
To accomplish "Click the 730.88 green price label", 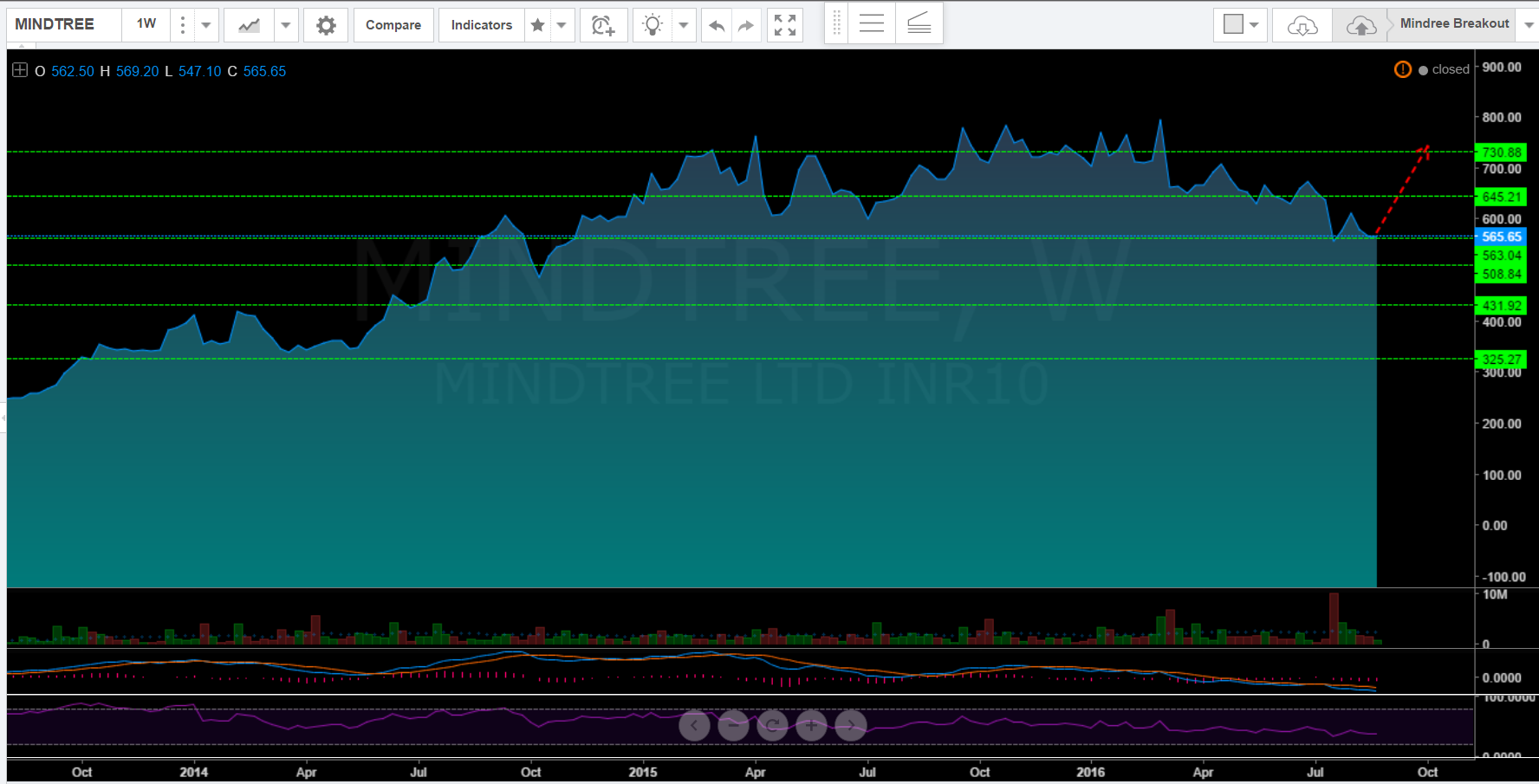I will point(1501,152).
